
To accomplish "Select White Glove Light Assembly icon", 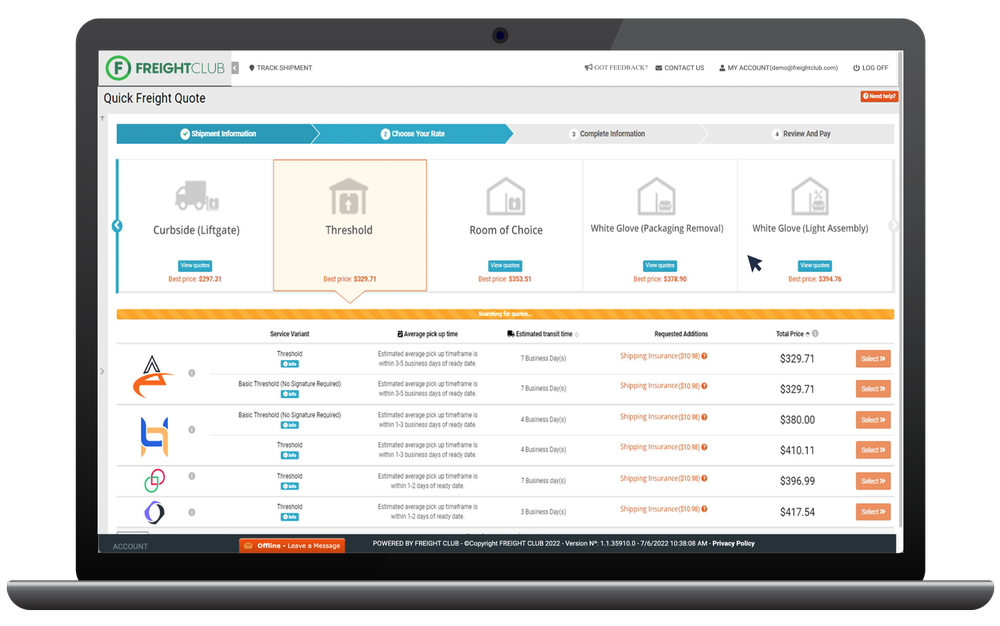I will [x=810, y=196].
